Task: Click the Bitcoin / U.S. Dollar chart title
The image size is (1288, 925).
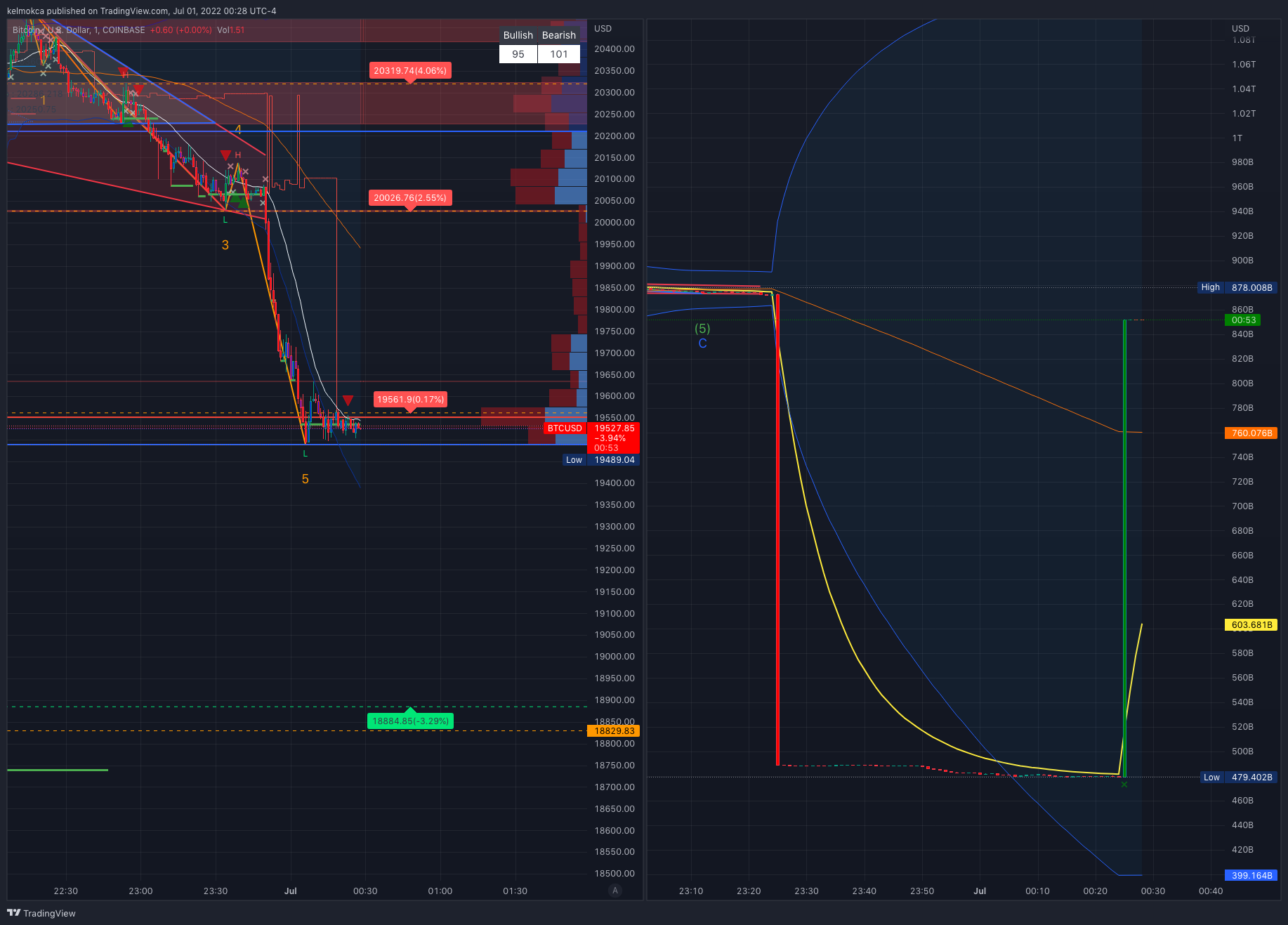Action: pos(79,30)
